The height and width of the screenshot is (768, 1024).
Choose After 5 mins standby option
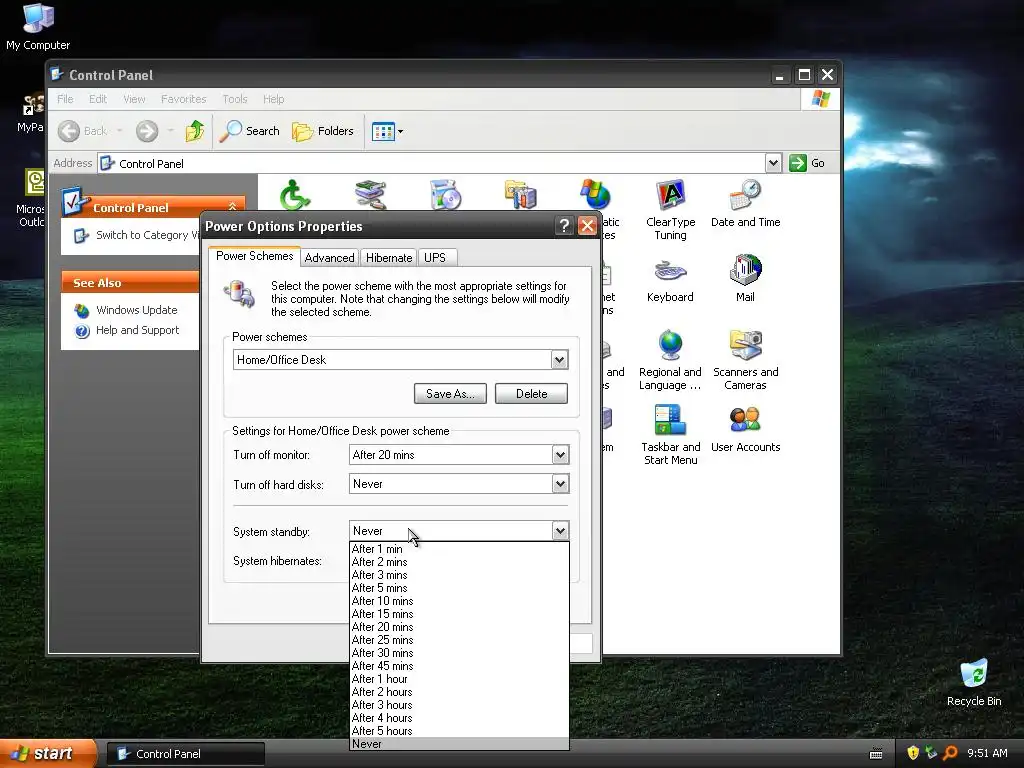pyautogui.click(x=459, y=588)
